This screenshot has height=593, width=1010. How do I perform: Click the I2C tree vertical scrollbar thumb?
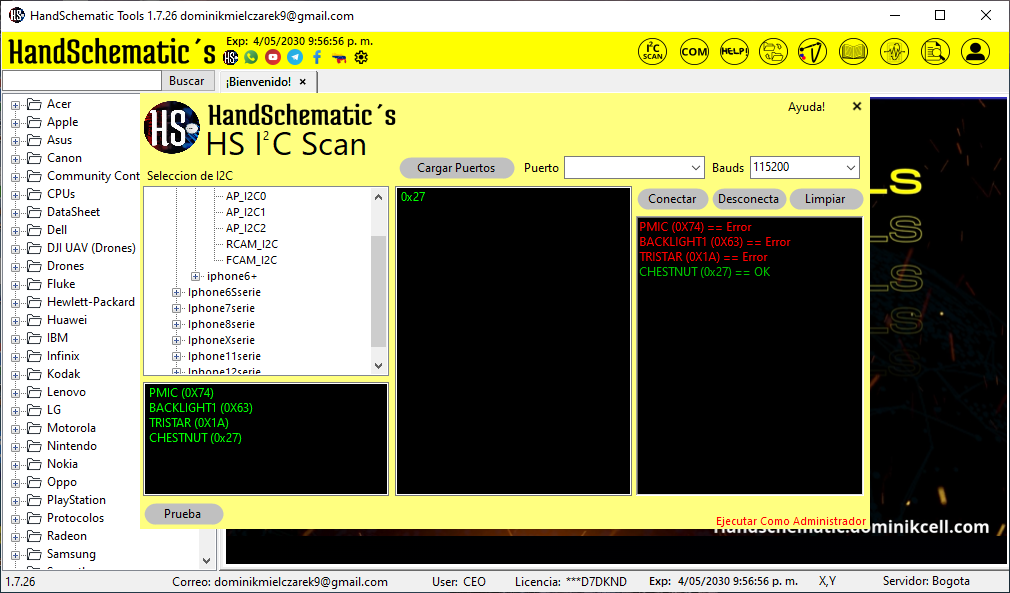tap(379, 292)
